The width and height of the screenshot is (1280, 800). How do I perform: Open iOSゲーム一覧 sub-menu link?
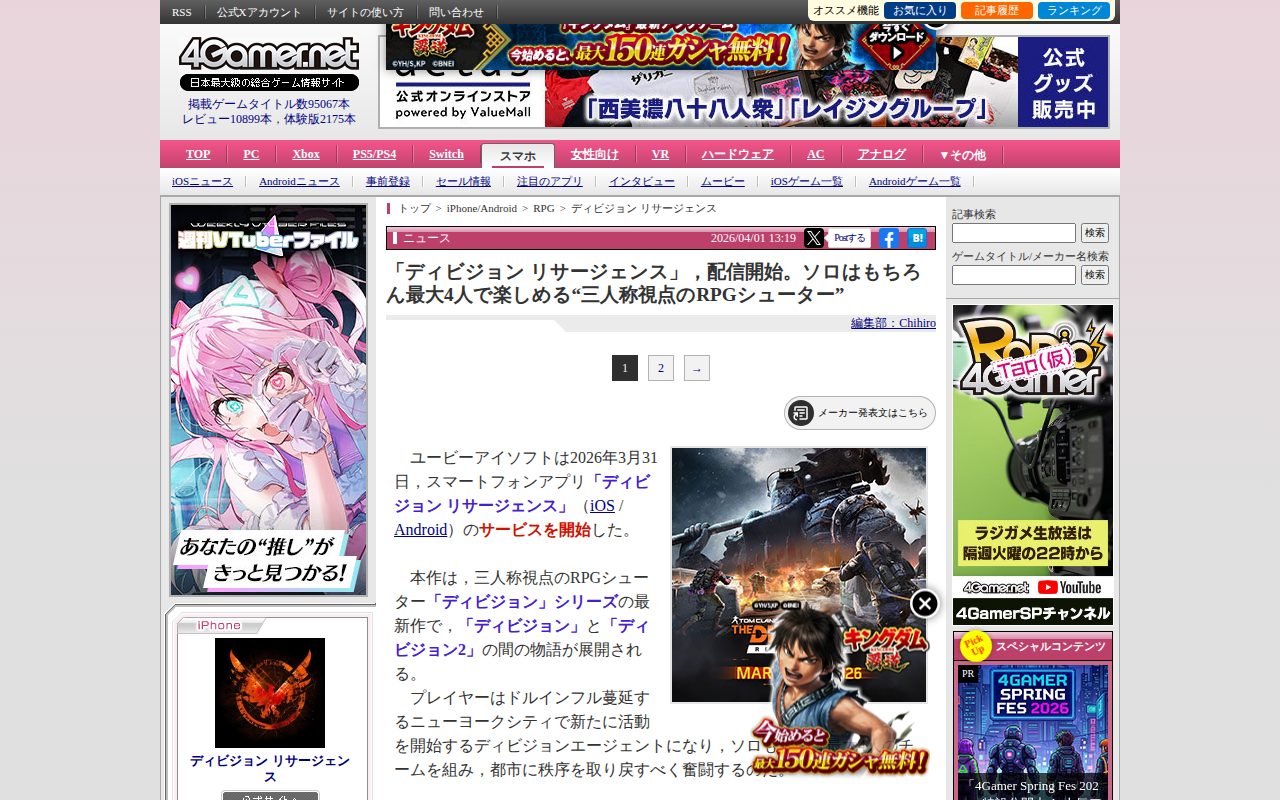point(807,181)
